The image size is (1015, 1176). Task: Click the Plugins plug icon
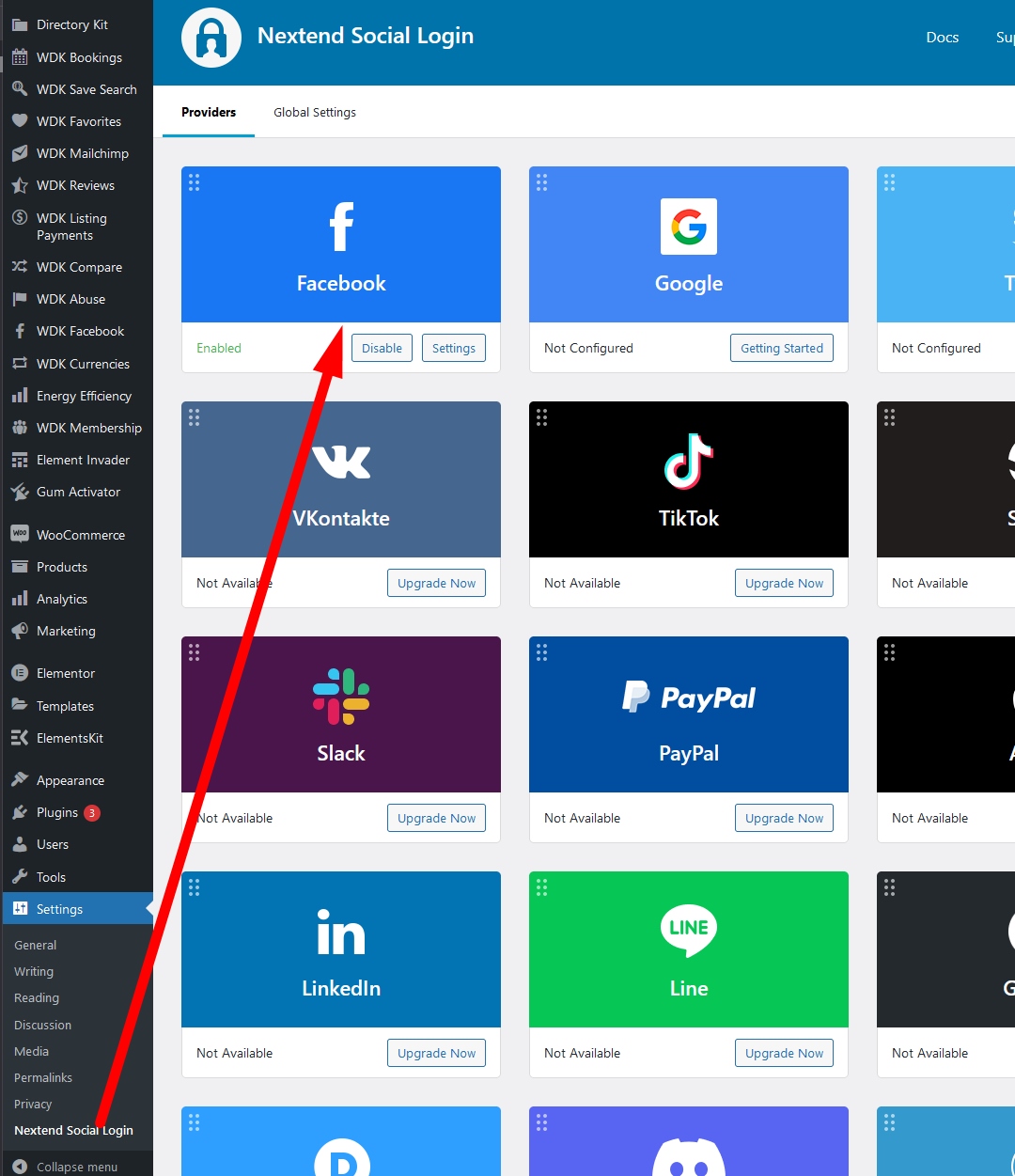20,812
